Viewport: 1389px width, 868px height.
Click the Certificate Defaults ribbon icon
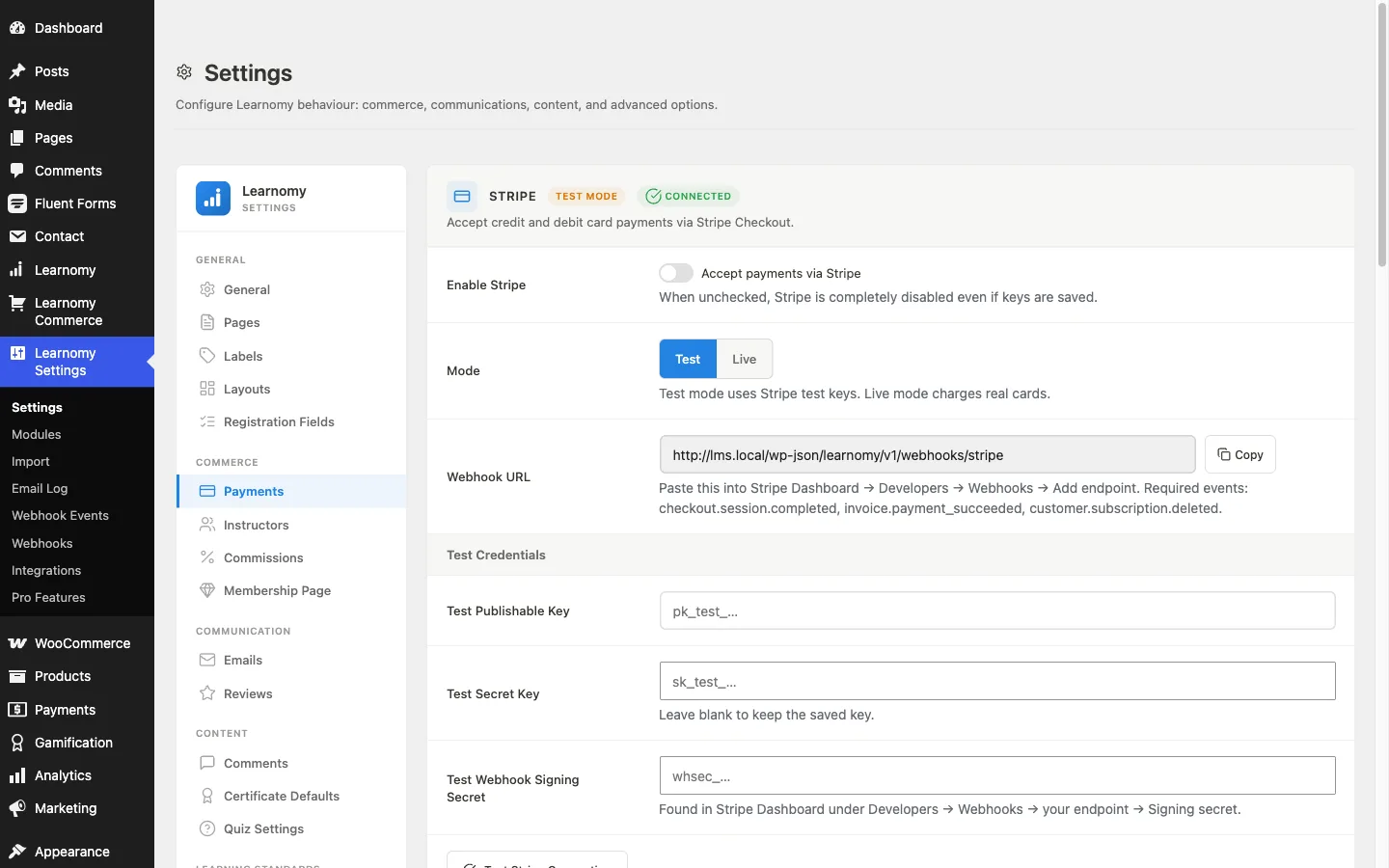207,796
